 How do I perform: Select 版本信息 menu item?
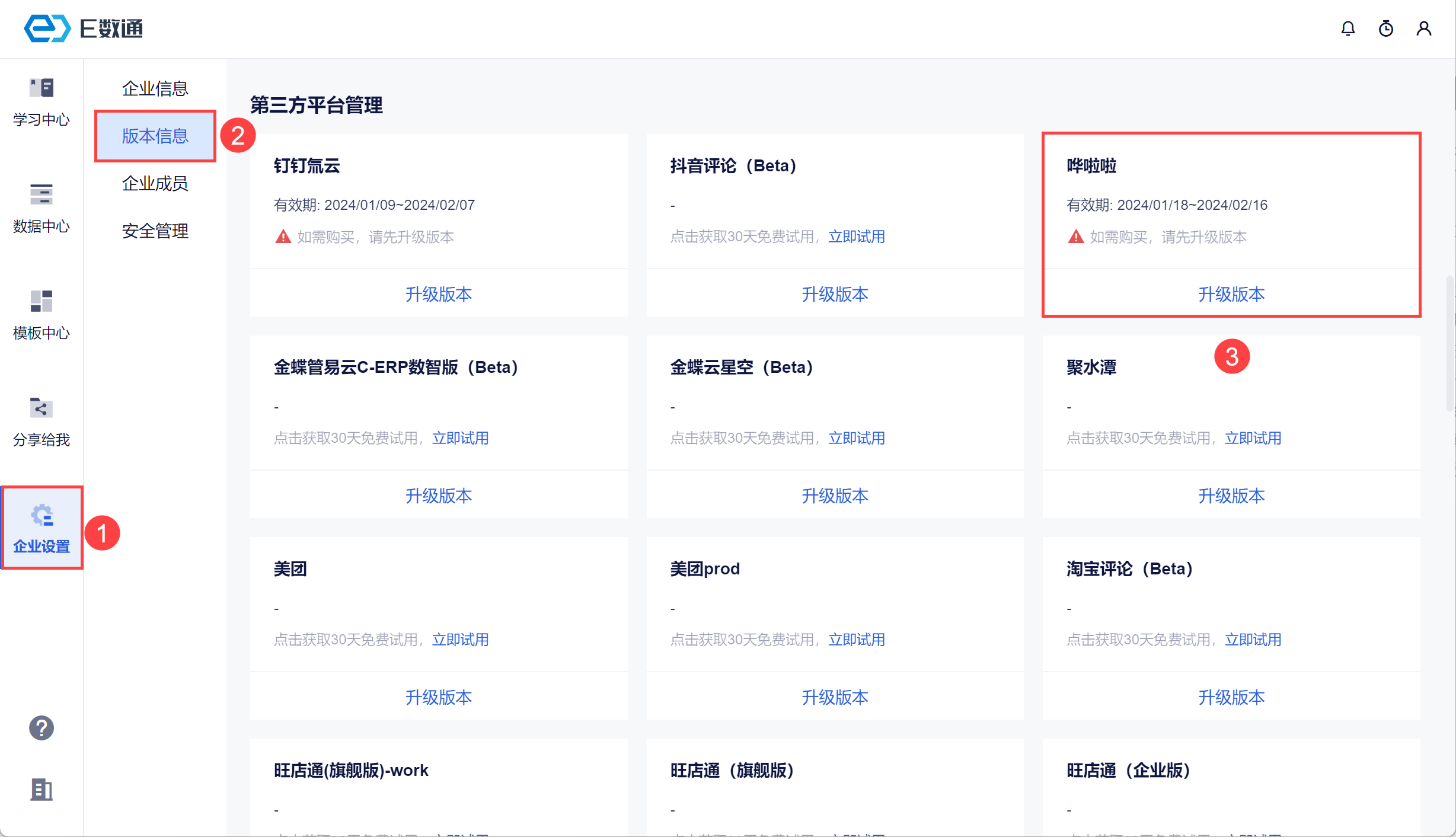pyautogui.click(x=155, y=136)
